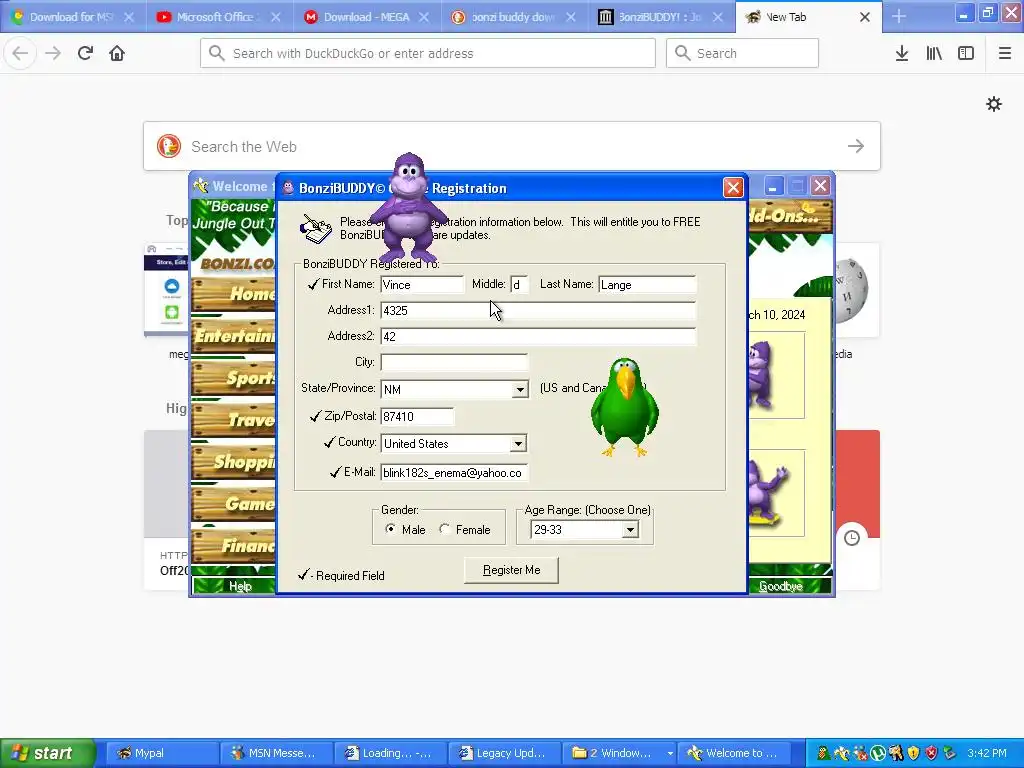Click the Zip/Postal field

(417, 416)
